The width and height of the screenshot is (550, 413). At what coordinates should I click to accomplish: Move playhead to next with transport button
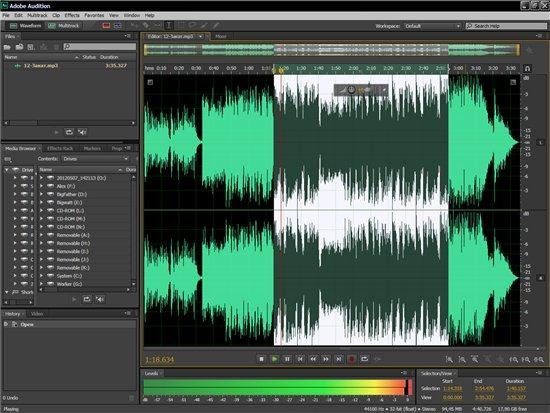(x=338, y=359)
